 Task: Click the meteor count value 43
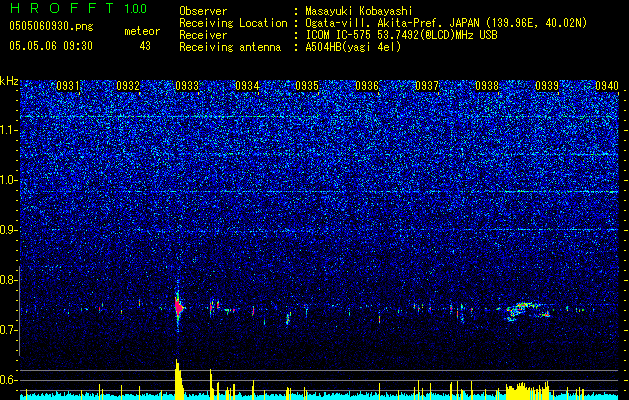coord(145,46)
